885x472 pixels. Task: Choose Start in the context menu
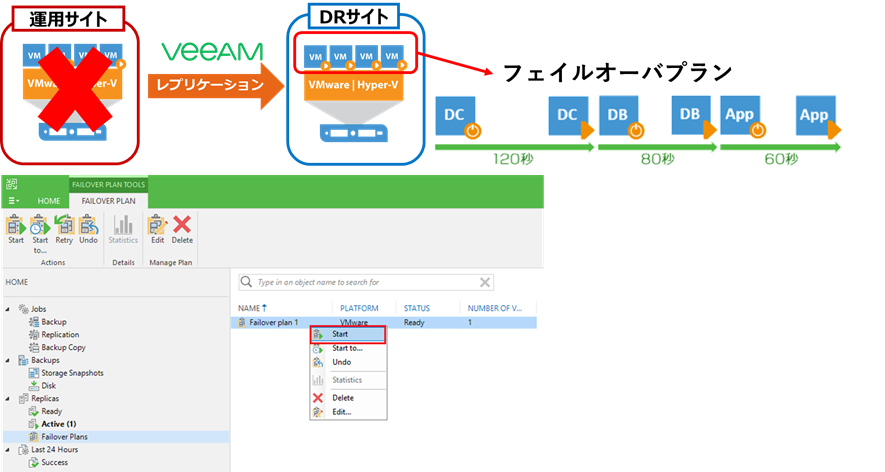[348, 334]
